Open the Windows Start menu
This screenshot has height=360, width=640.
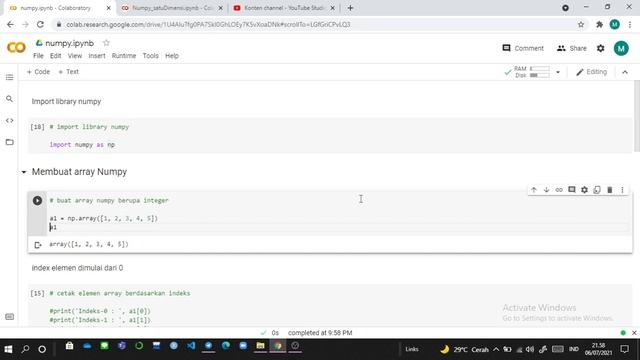[x=8, y=349]
